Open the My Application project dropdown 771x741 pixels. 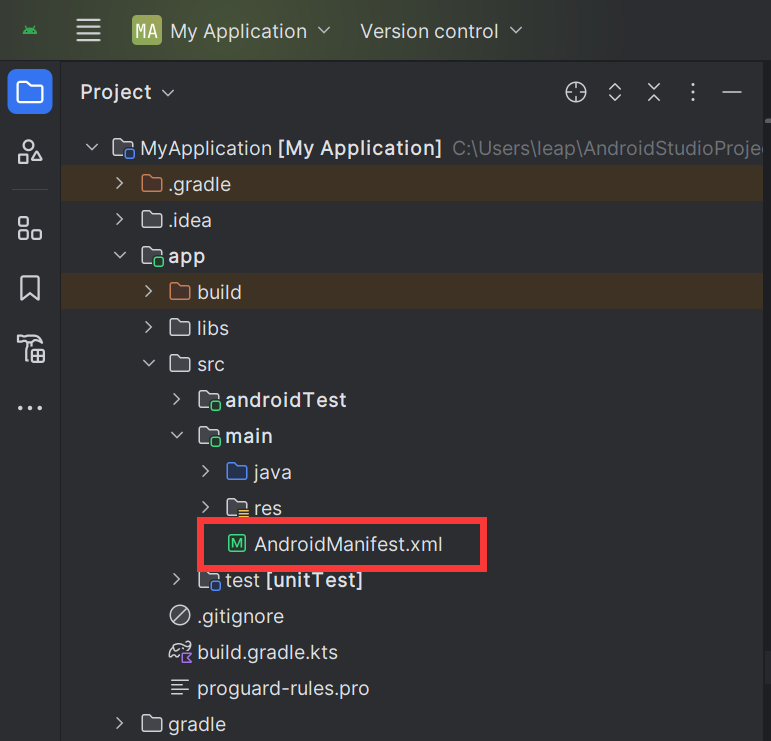click(x=231, y=31)
